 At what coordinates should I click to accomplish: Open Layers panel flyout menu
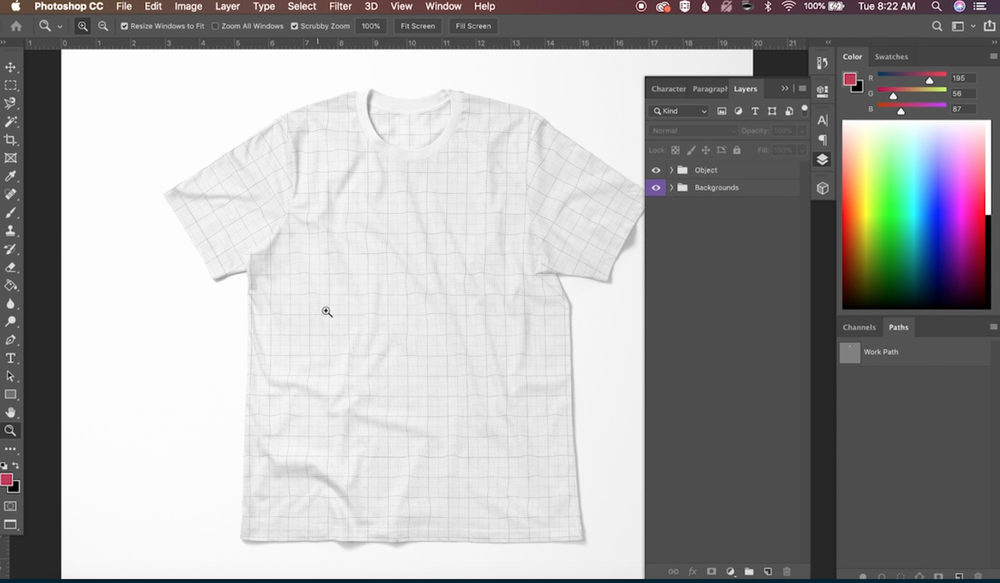pyautogui.click(x=802, y=89)
